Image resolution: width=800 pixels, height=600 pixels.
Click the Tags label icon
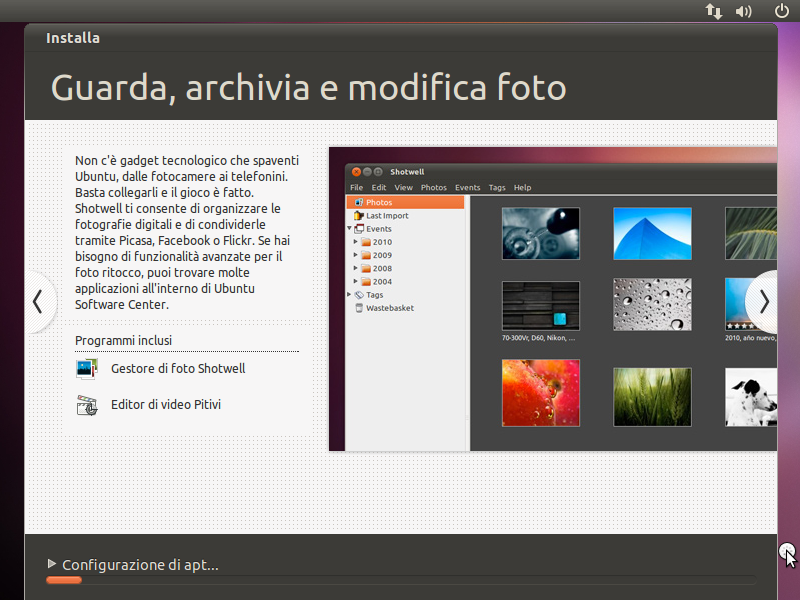point(359,295)
